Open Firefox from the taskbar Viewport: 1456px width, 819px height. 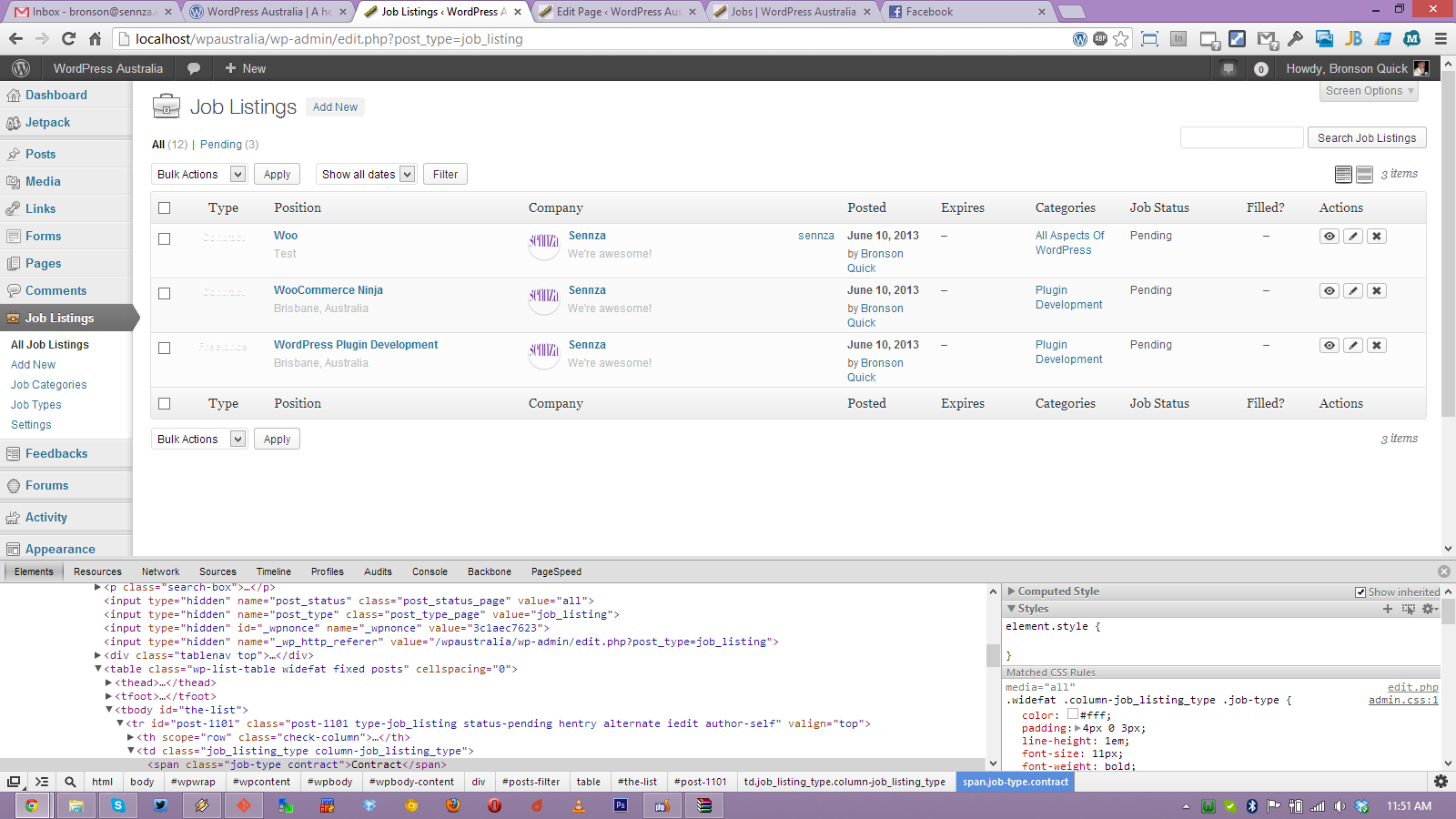(453, 805)
